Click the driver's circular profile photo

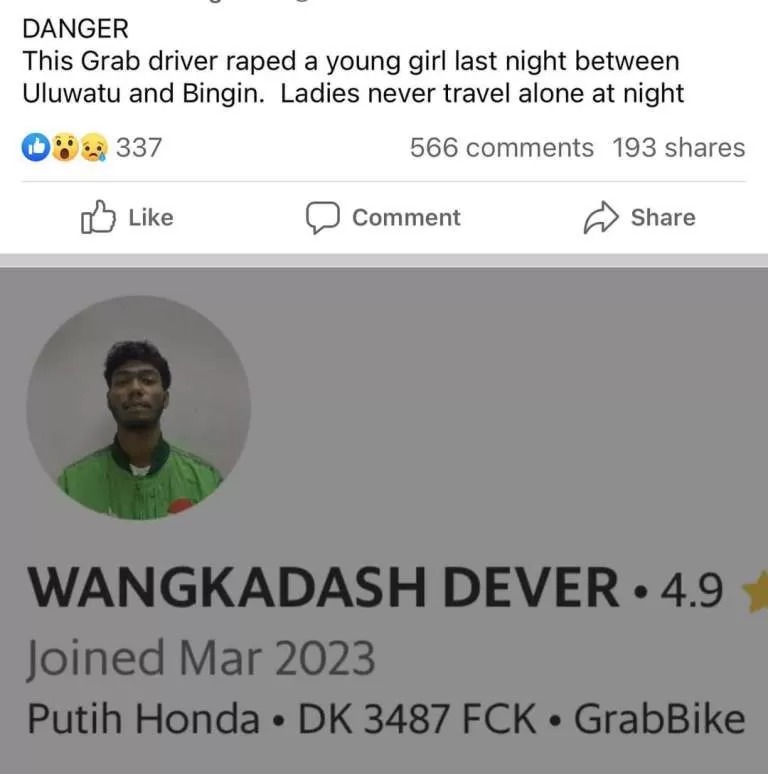pyautogui.click(x=138, y=407)
